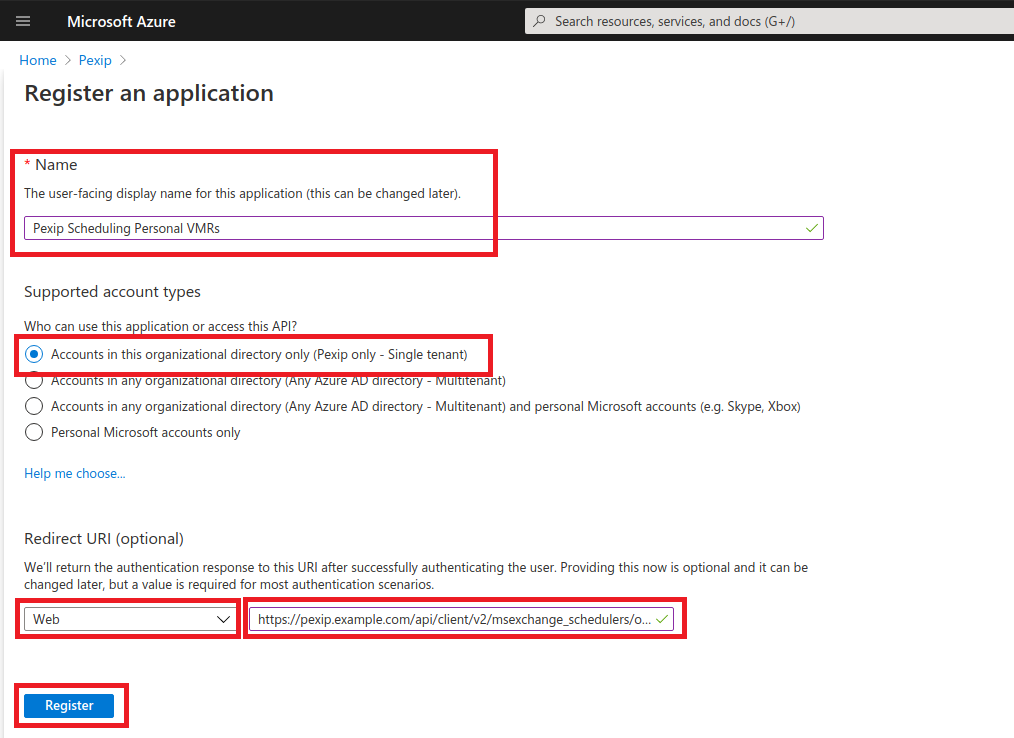Click the down arrow on the Web combo box
This screenshot has width=1014, height=738.
[223, 619]
